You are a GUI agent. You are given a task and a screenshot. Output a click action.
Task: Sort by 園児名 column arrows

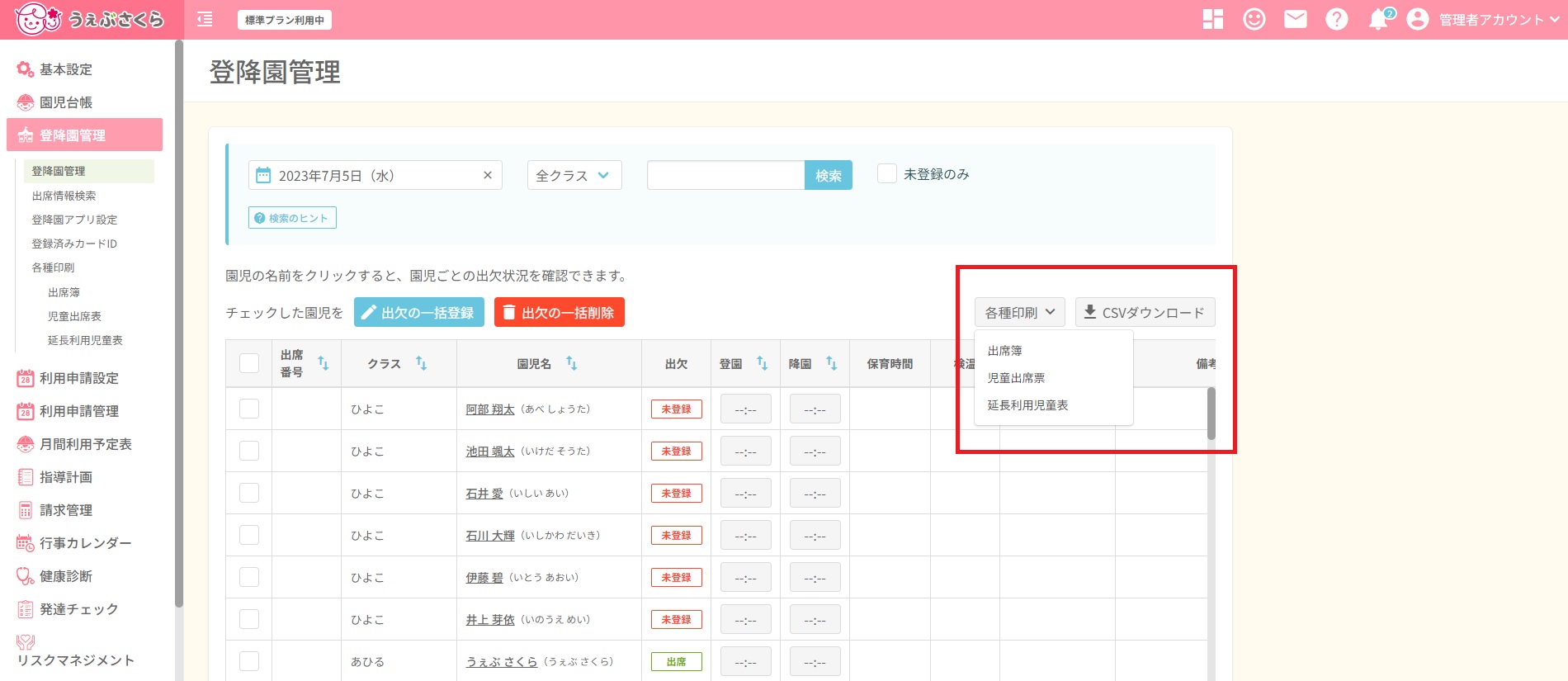(571, 363)
